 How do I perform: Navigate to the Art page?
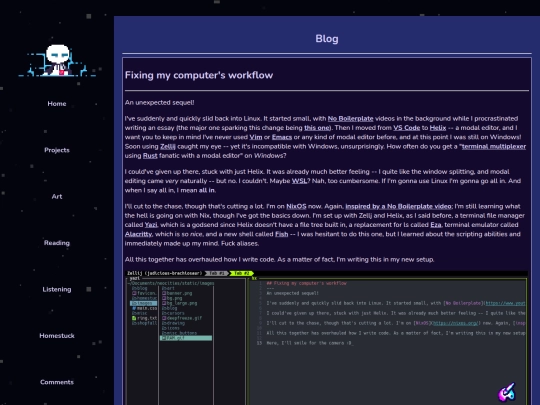click(57, 197)
